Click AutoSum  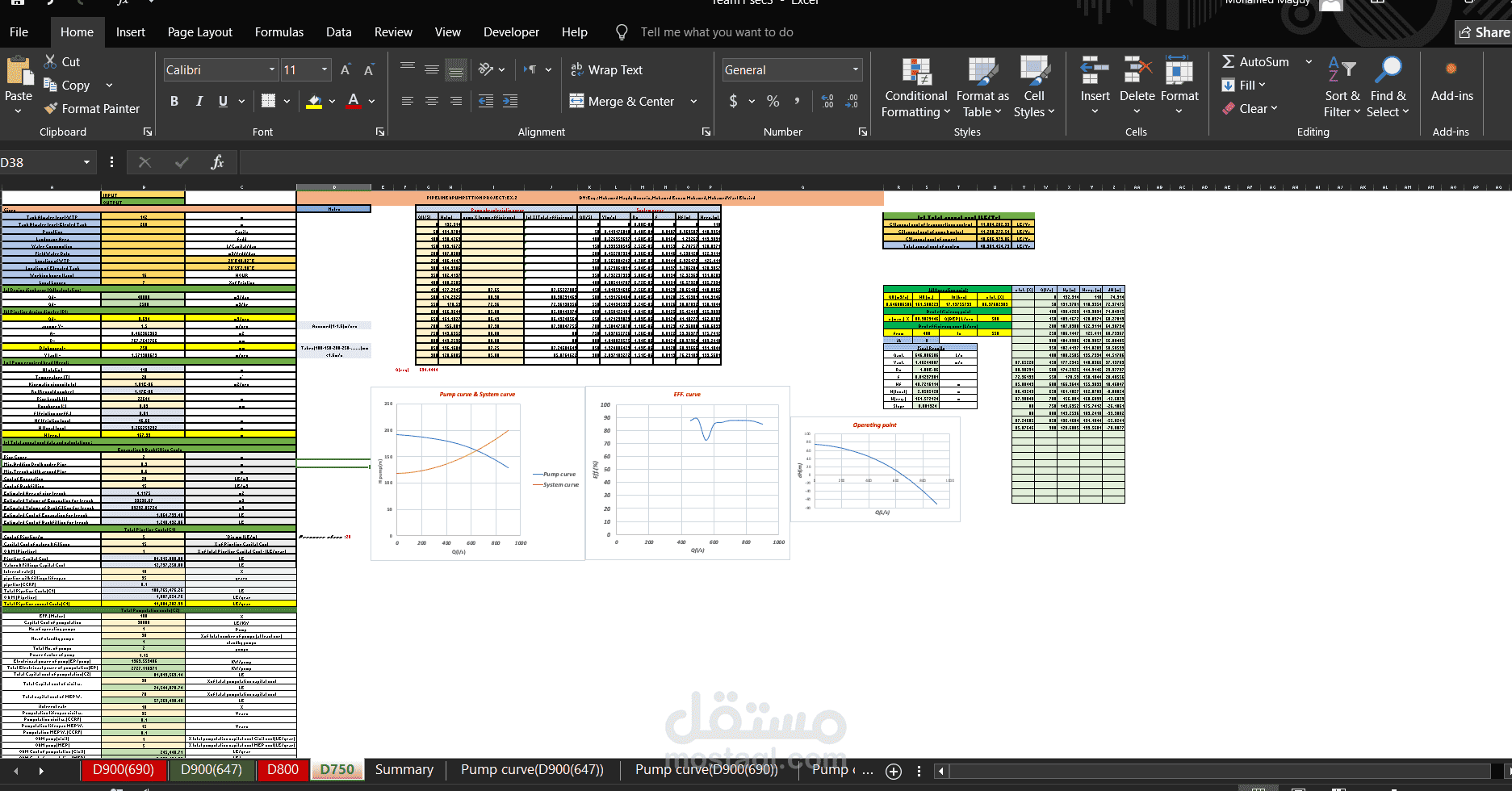click(1255, 61)
